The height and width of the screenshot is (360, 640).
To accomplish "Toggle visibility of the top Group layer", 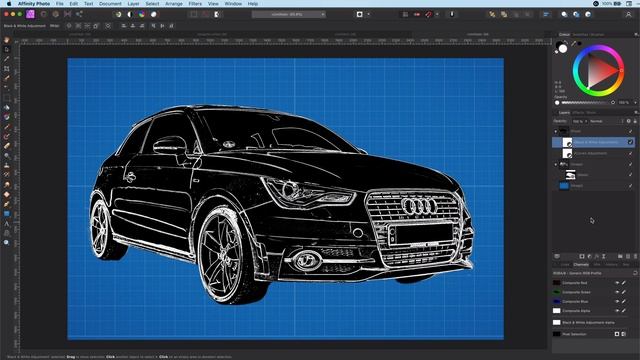I will click(x=631, y=131).
